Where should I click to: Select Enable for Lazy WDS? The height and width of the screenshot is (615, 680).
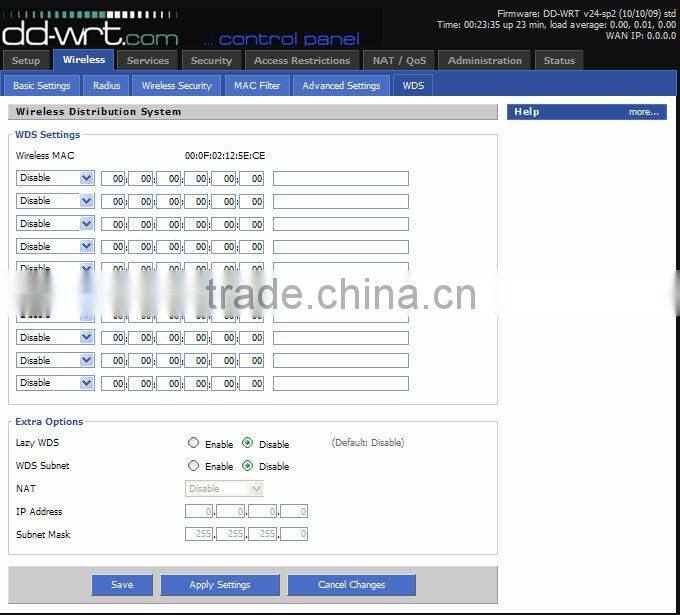coord(193,443)
